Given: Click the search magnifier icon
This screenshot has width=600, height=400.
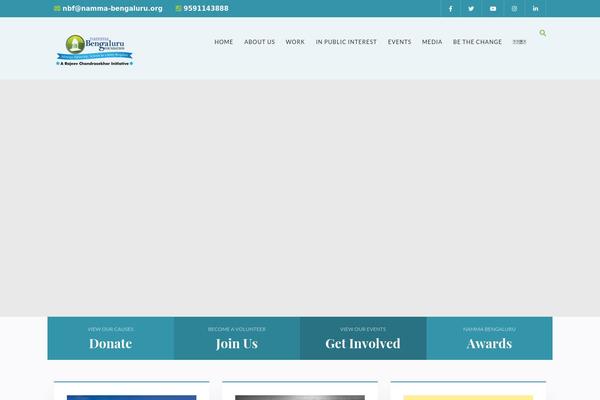Looking at the screenshot, I should click(543, 33).
